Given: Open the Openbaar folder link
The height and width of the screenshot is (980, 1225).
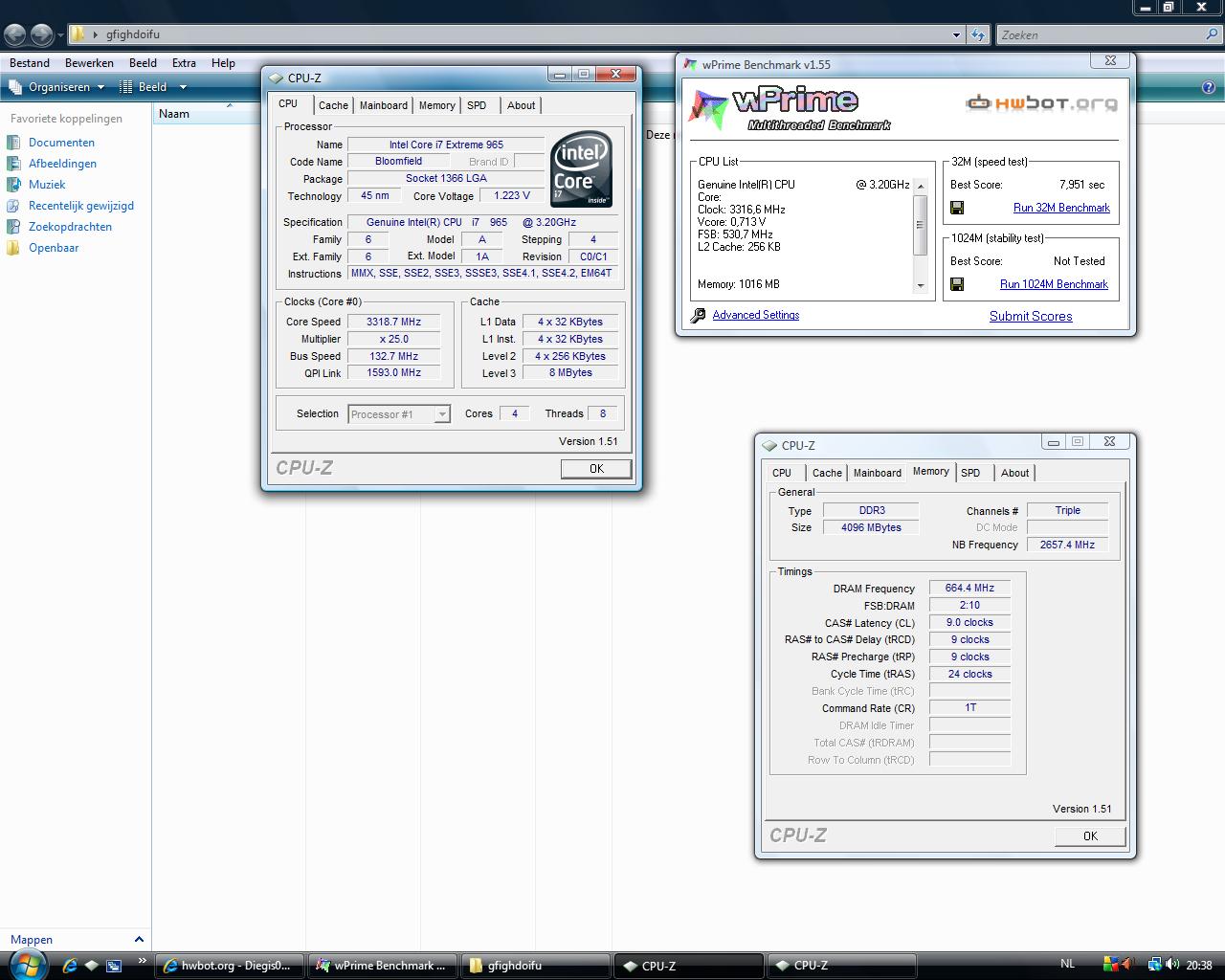Looking at the screenshot, I should pyautogui.click(x=54, y=248).
